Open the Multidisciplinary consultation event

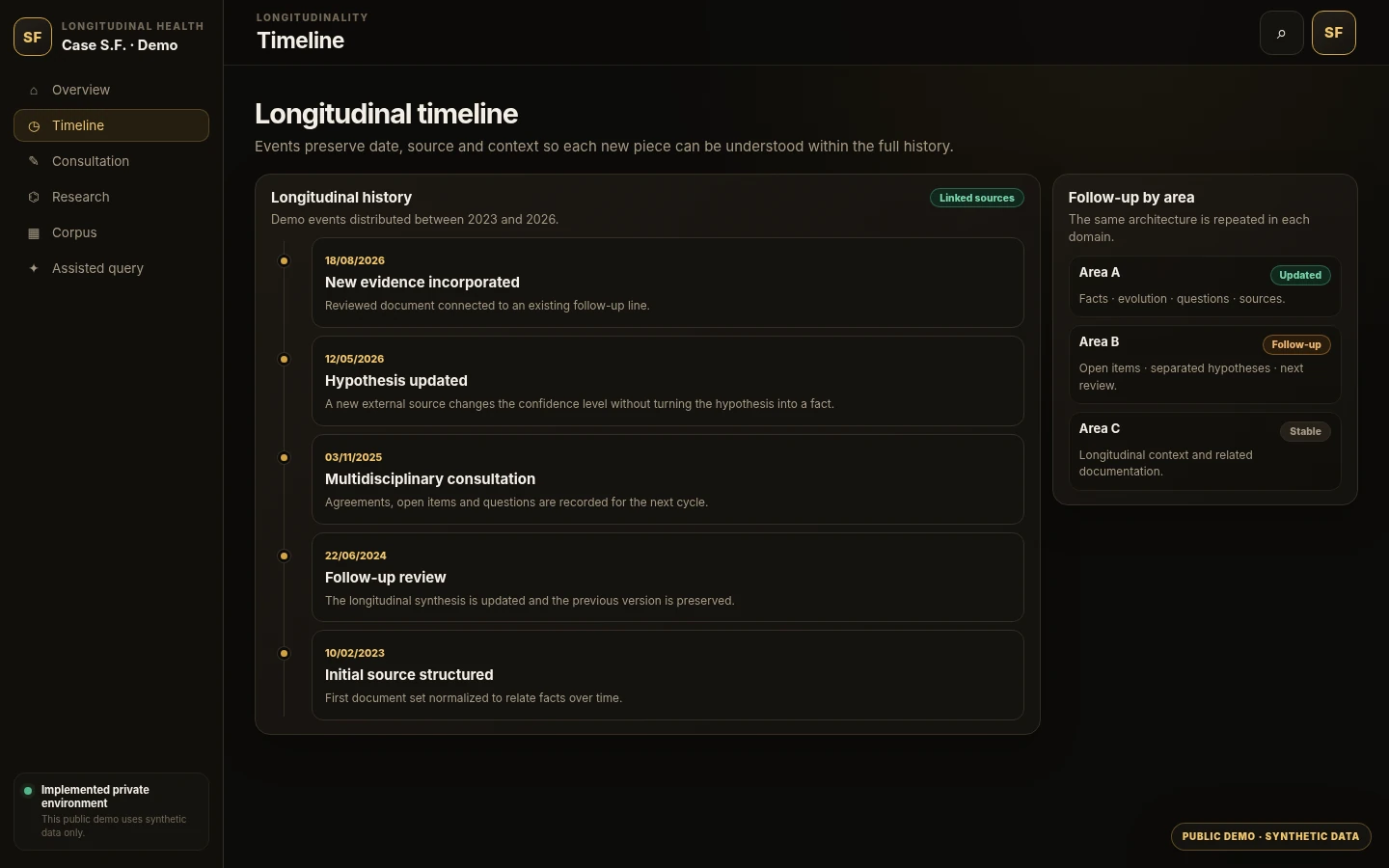point(667,479)
